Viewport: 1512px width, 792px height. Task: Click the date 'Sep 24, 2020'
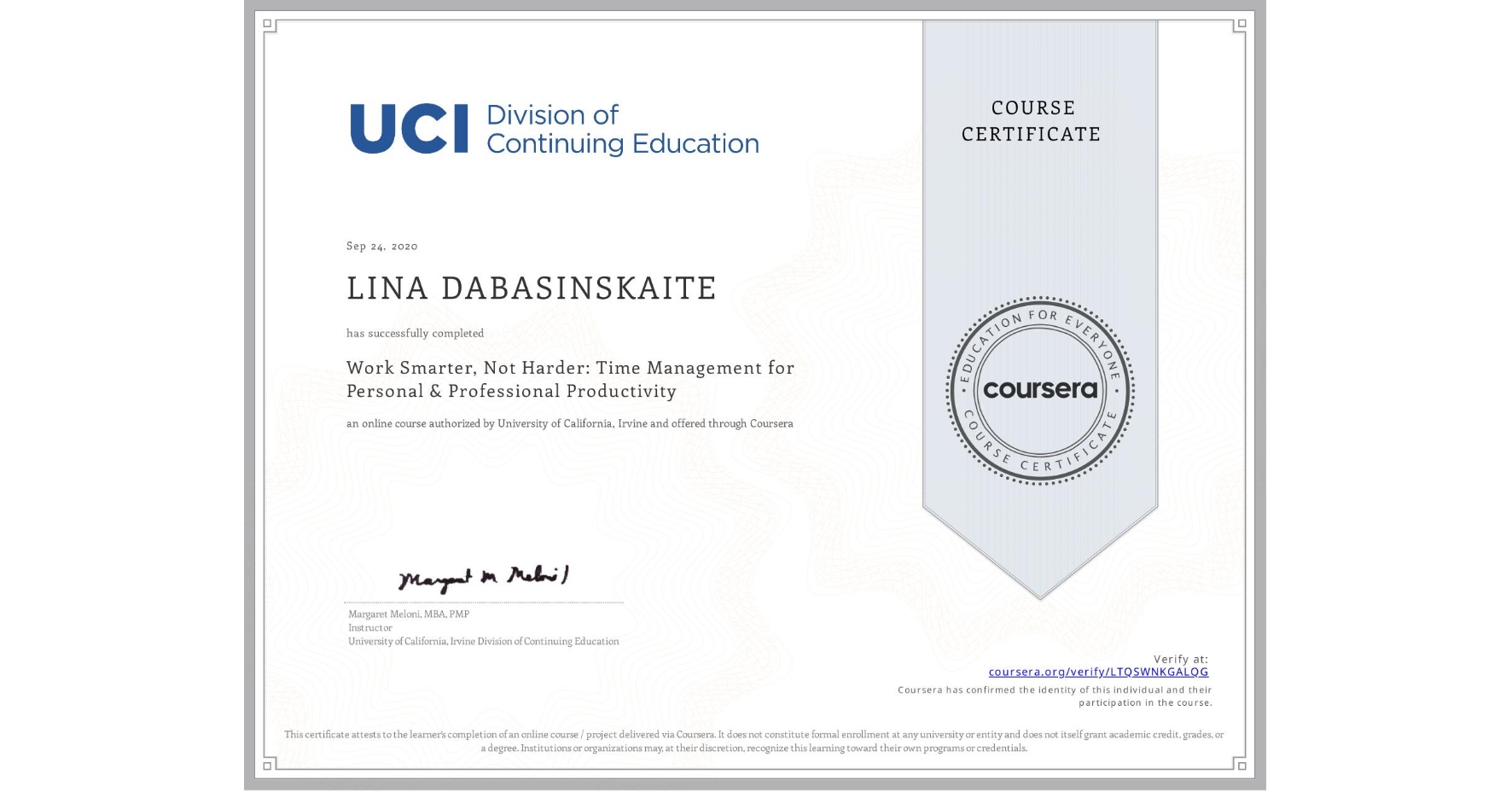tap(381, 246)
